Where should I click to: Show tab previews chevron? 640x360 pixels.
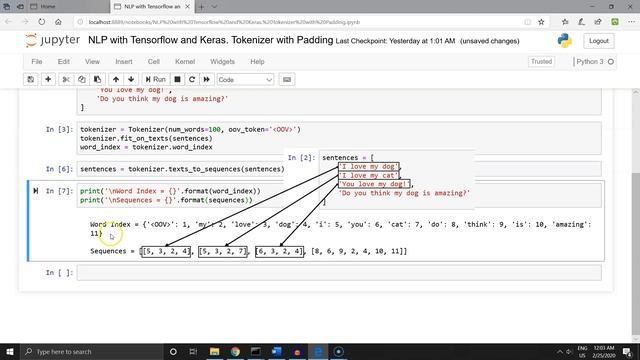pos(214,7)
